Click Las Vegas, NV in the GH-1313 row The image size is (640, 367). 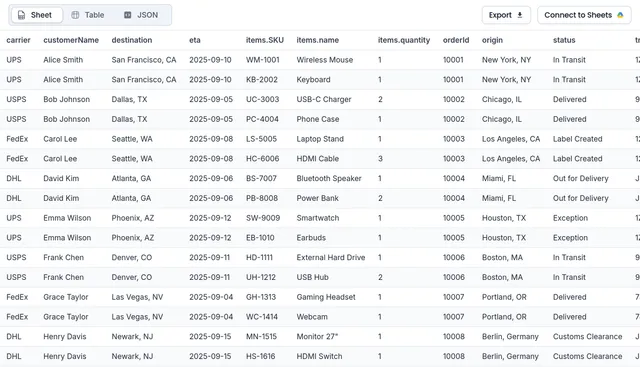(137, 297)
